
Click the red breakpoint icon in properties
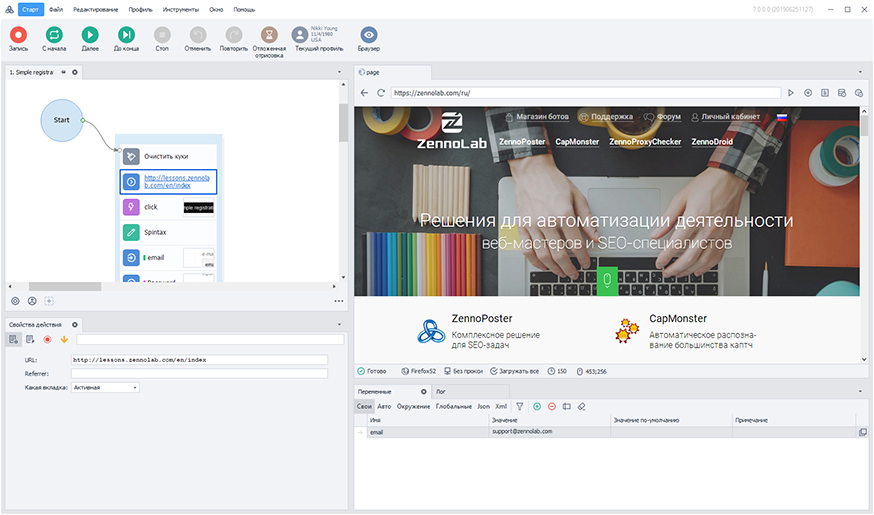pyautogui.click(x=47, y=339)
